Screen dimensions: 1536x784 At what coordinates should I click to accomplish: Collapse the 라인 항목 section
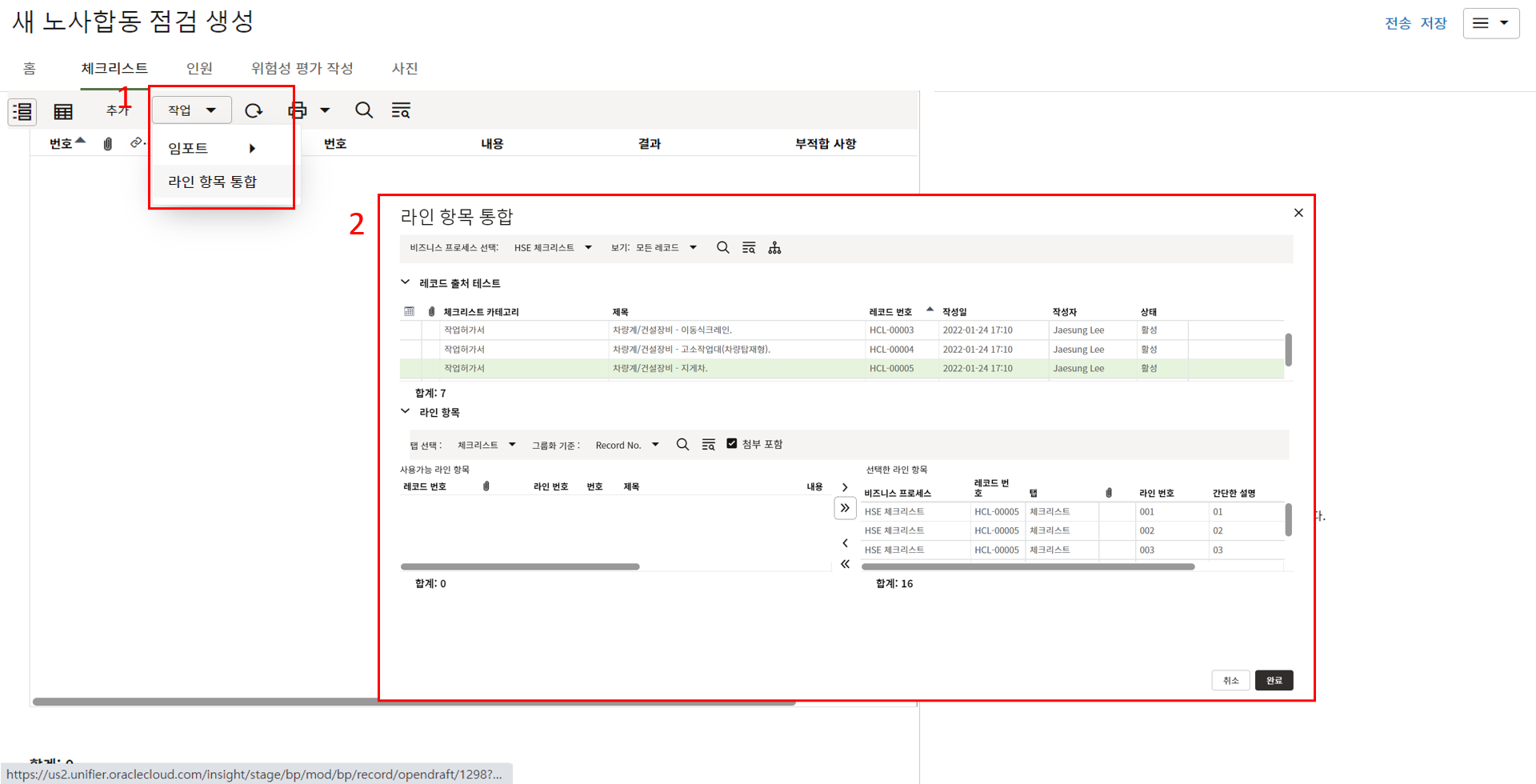(406, 412)
